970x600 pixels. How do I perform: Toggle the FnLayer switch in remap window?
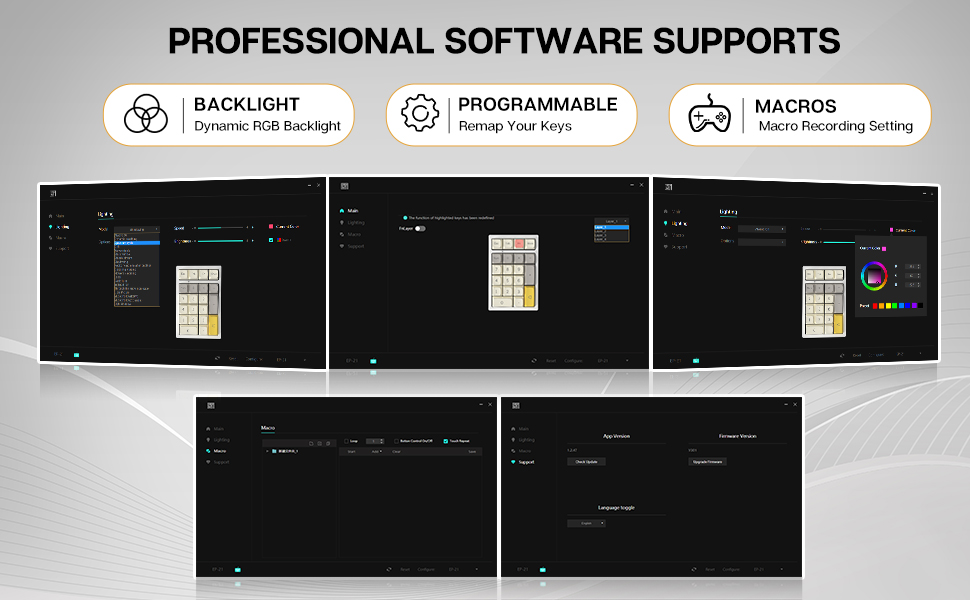coord(420,228)
